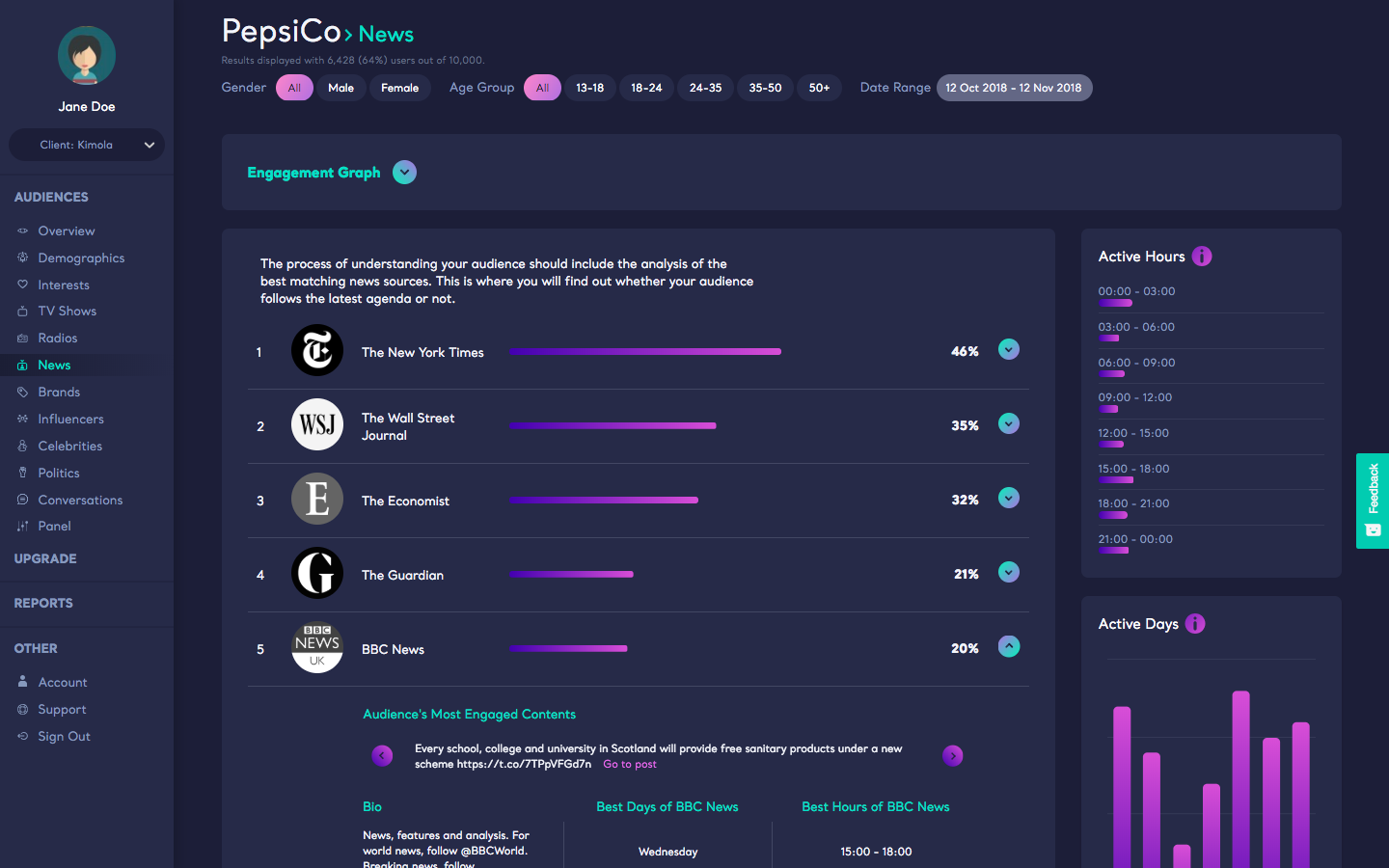Collapse the BBC News details
Screen dimensions: 1389x868
tap(1009, 646)
